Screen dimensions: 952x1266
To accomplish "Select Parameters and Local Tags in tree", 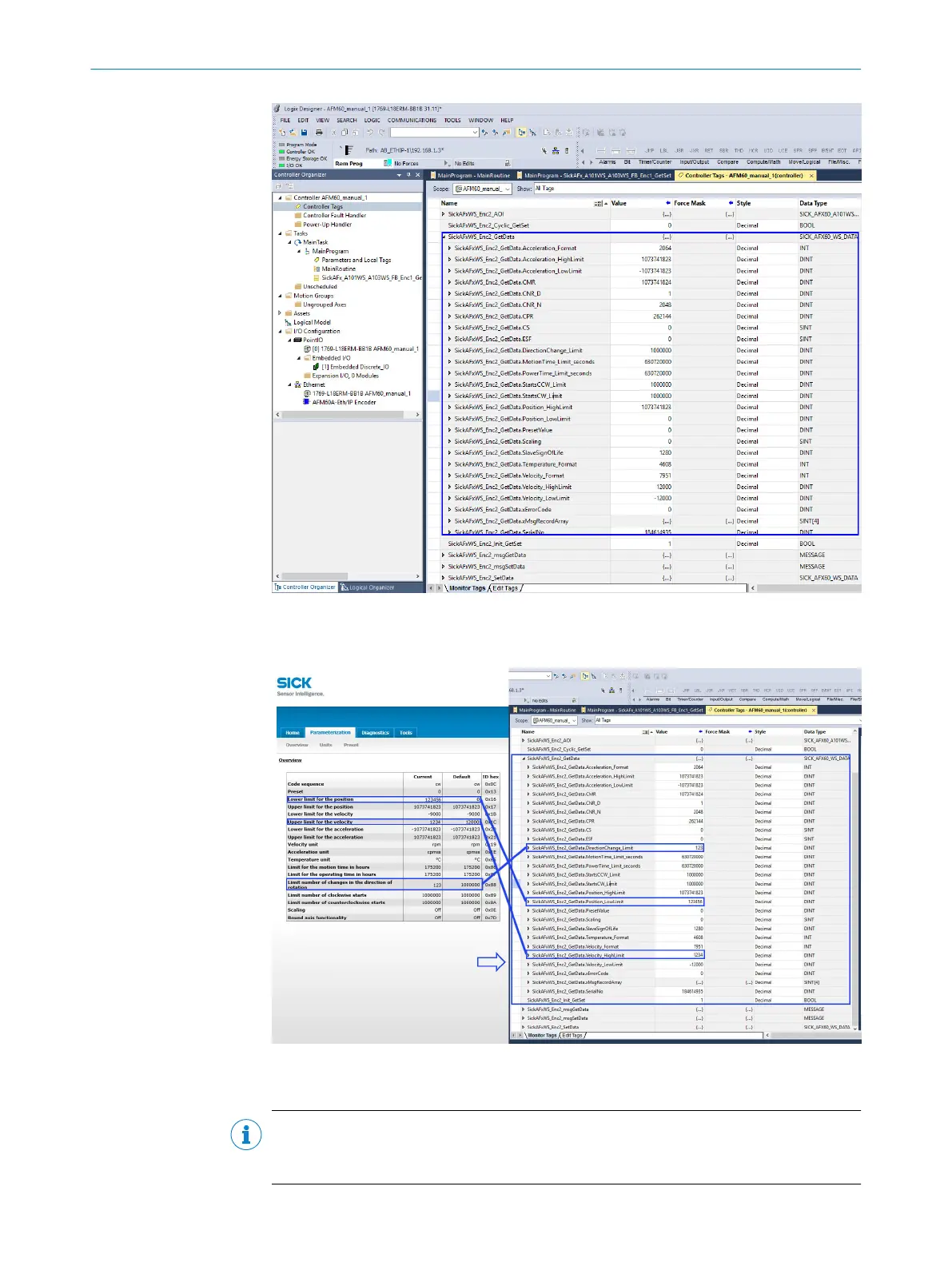I will tap(357, 260).
